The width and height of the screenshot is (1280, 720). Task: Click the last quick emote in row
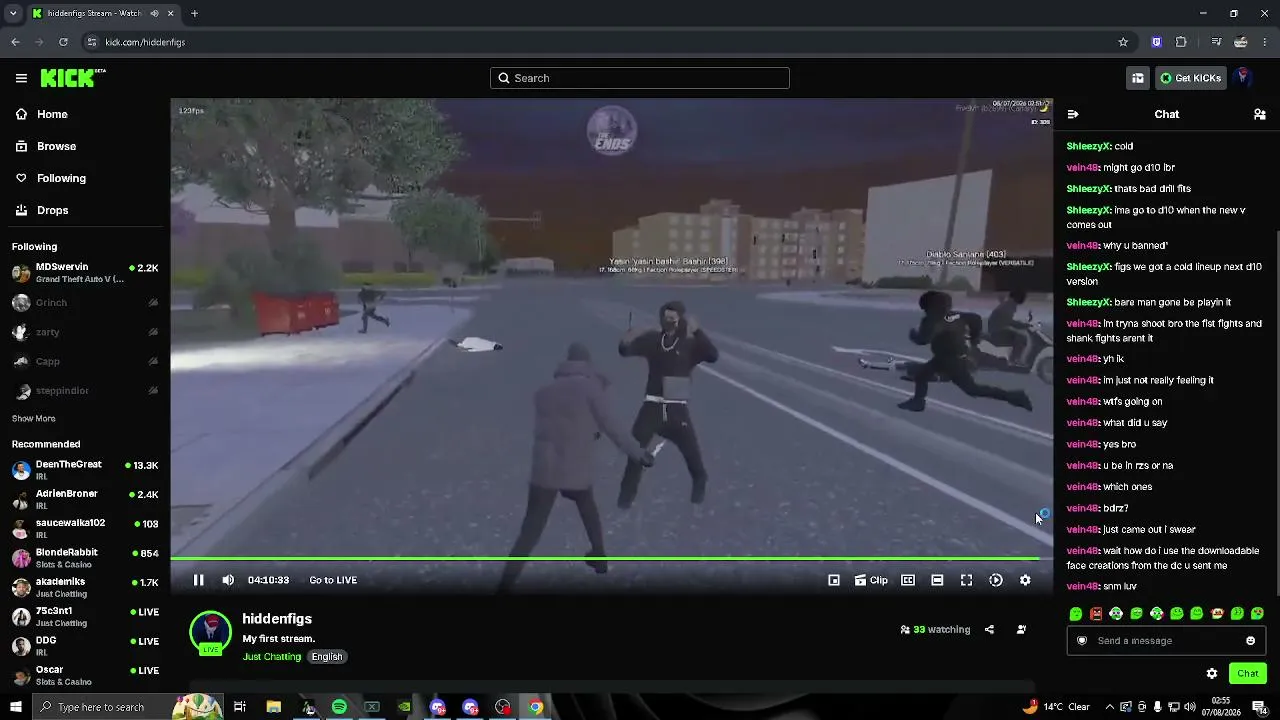1257,614
